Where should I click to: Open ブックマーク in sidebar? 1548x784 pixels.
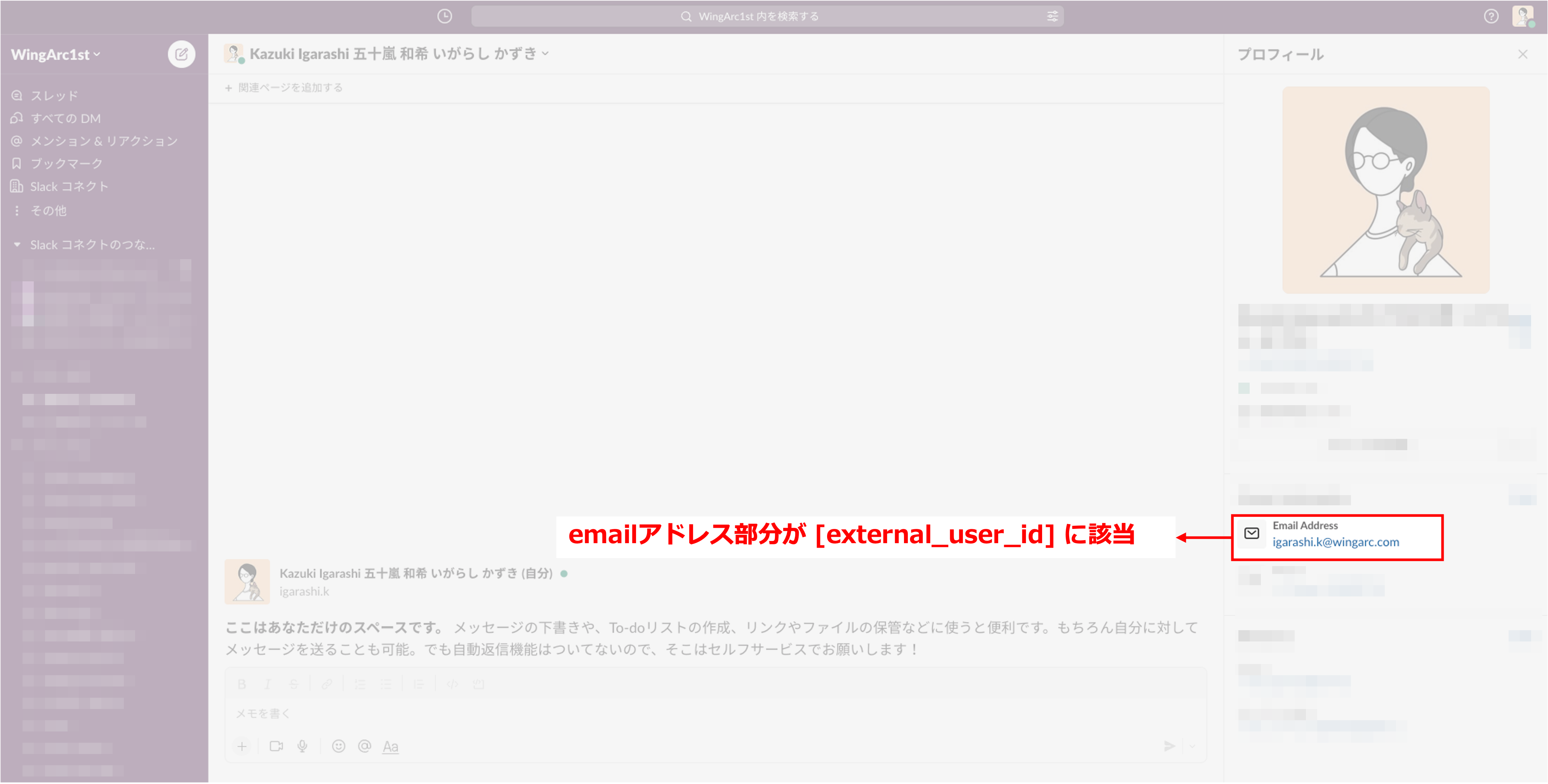pos(57,164)
